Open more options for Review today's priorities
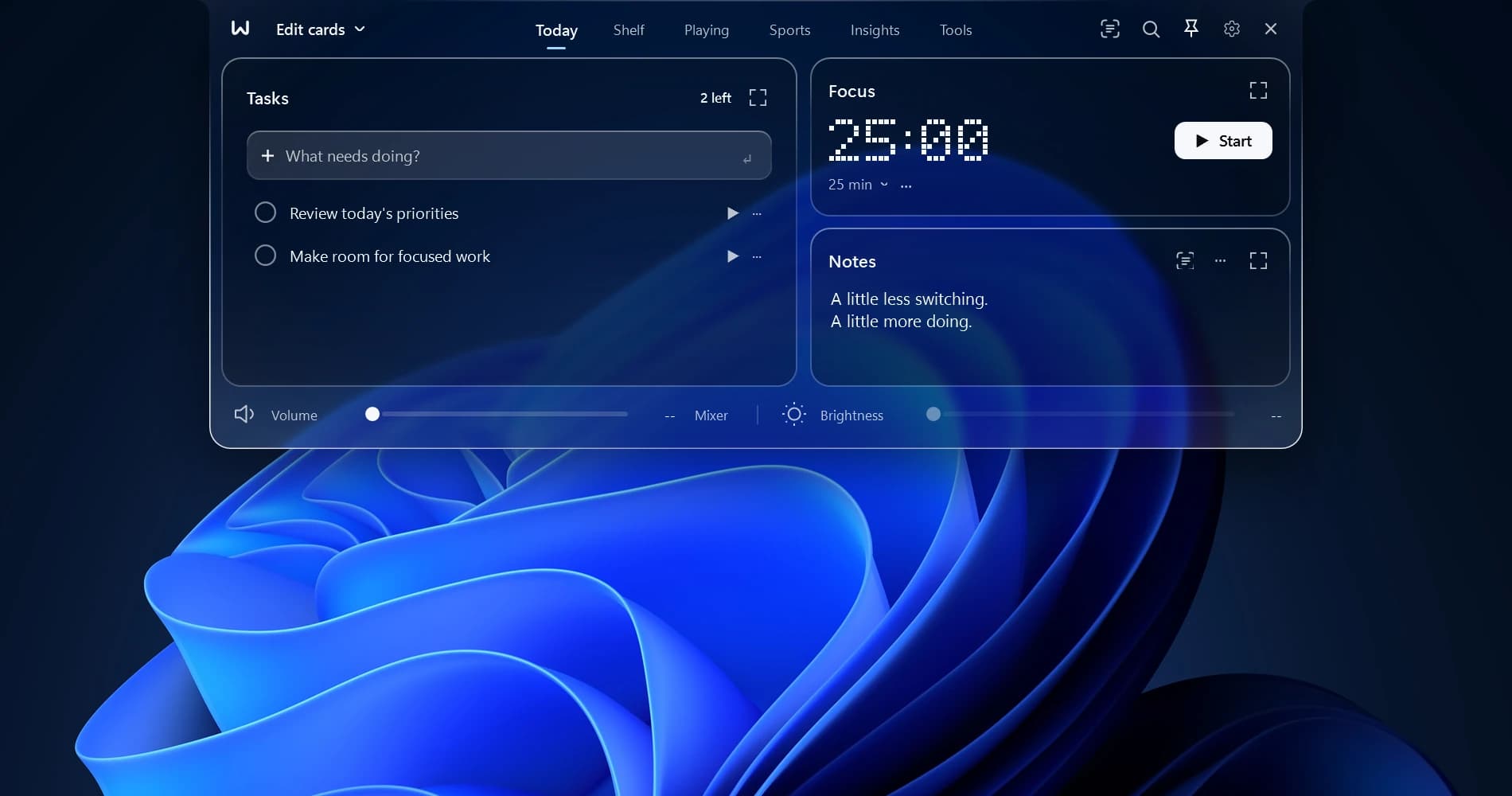Viewport: 1512px width, 796px height. (757, 213)
